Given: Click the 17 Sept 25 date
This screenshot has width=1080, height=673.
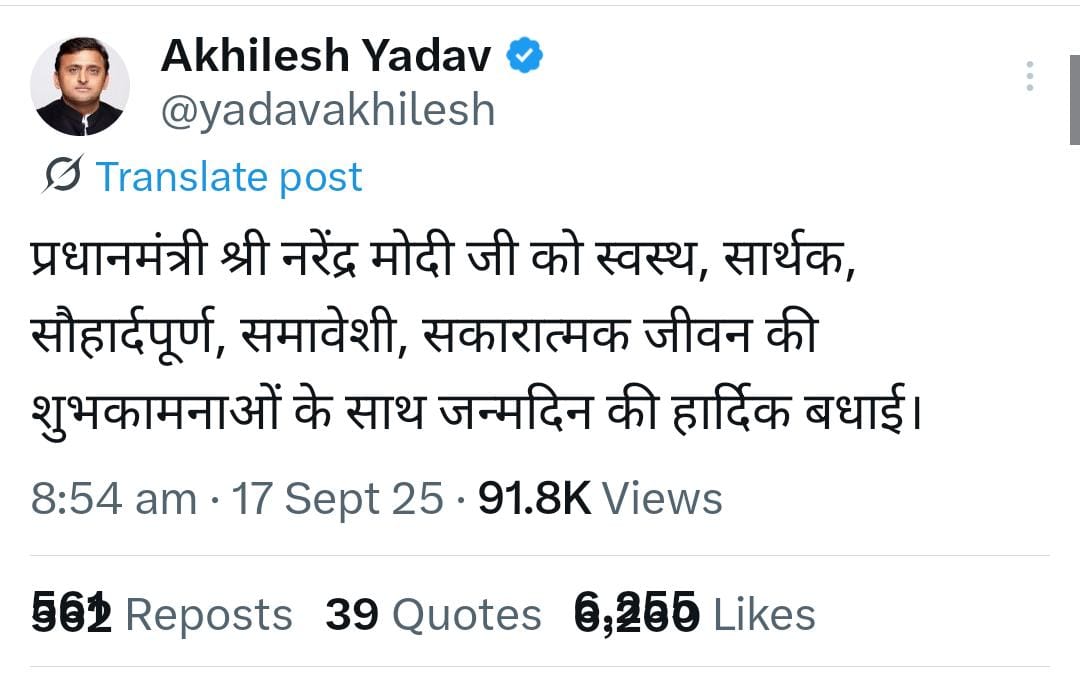Looking at the screenshot, I should click(338, 498).
